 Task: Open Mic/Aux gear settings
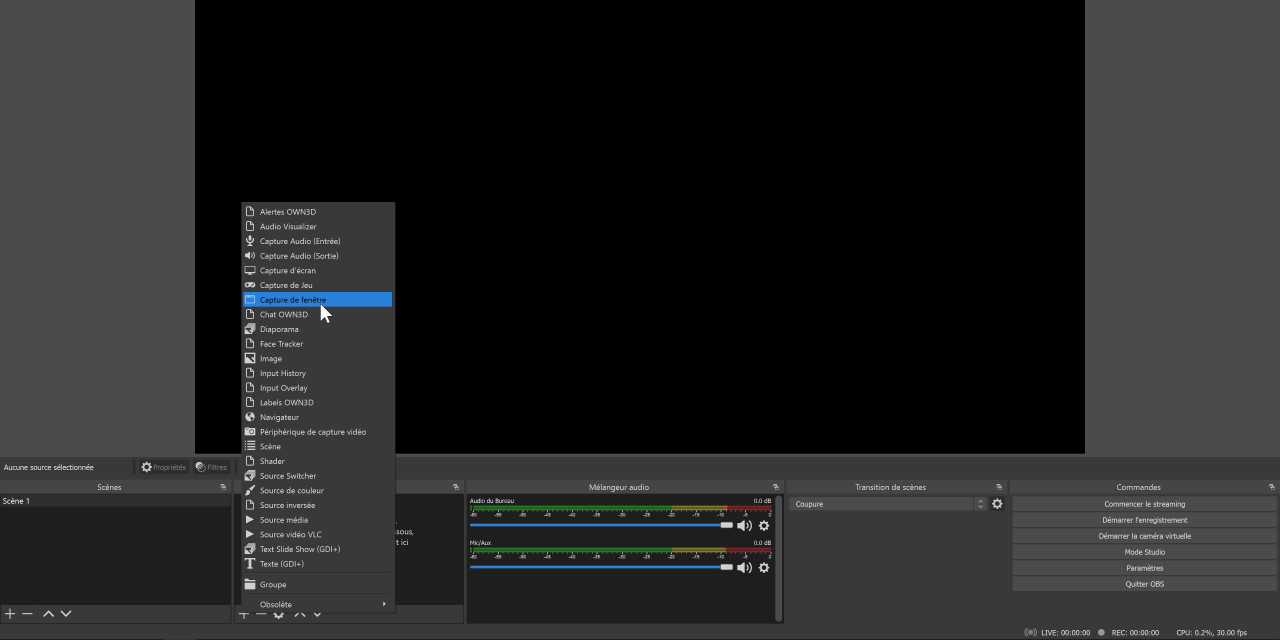[764, 568]
